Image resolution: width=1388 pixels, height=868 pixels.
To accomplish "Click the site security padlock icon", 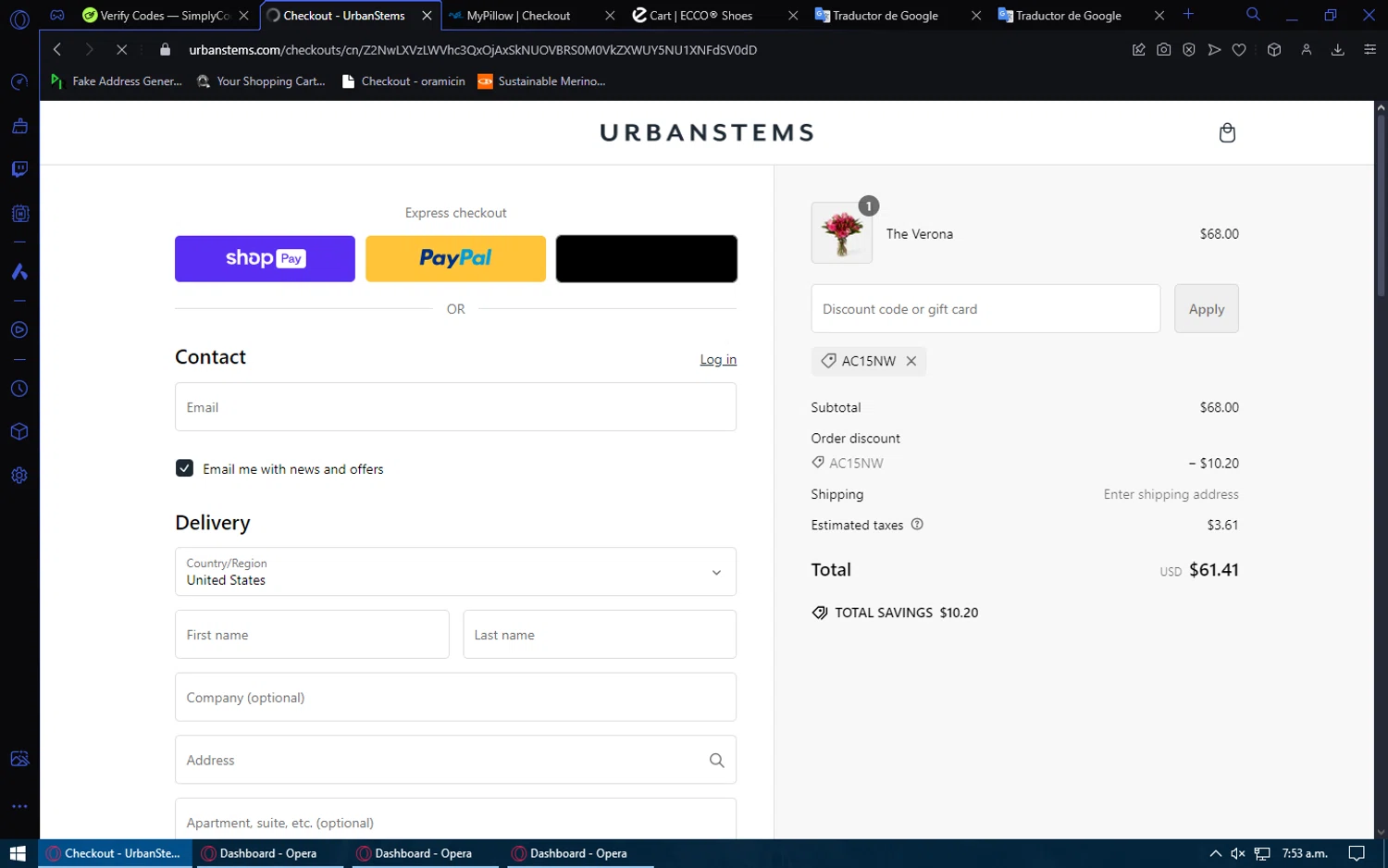I will point(166,50).
